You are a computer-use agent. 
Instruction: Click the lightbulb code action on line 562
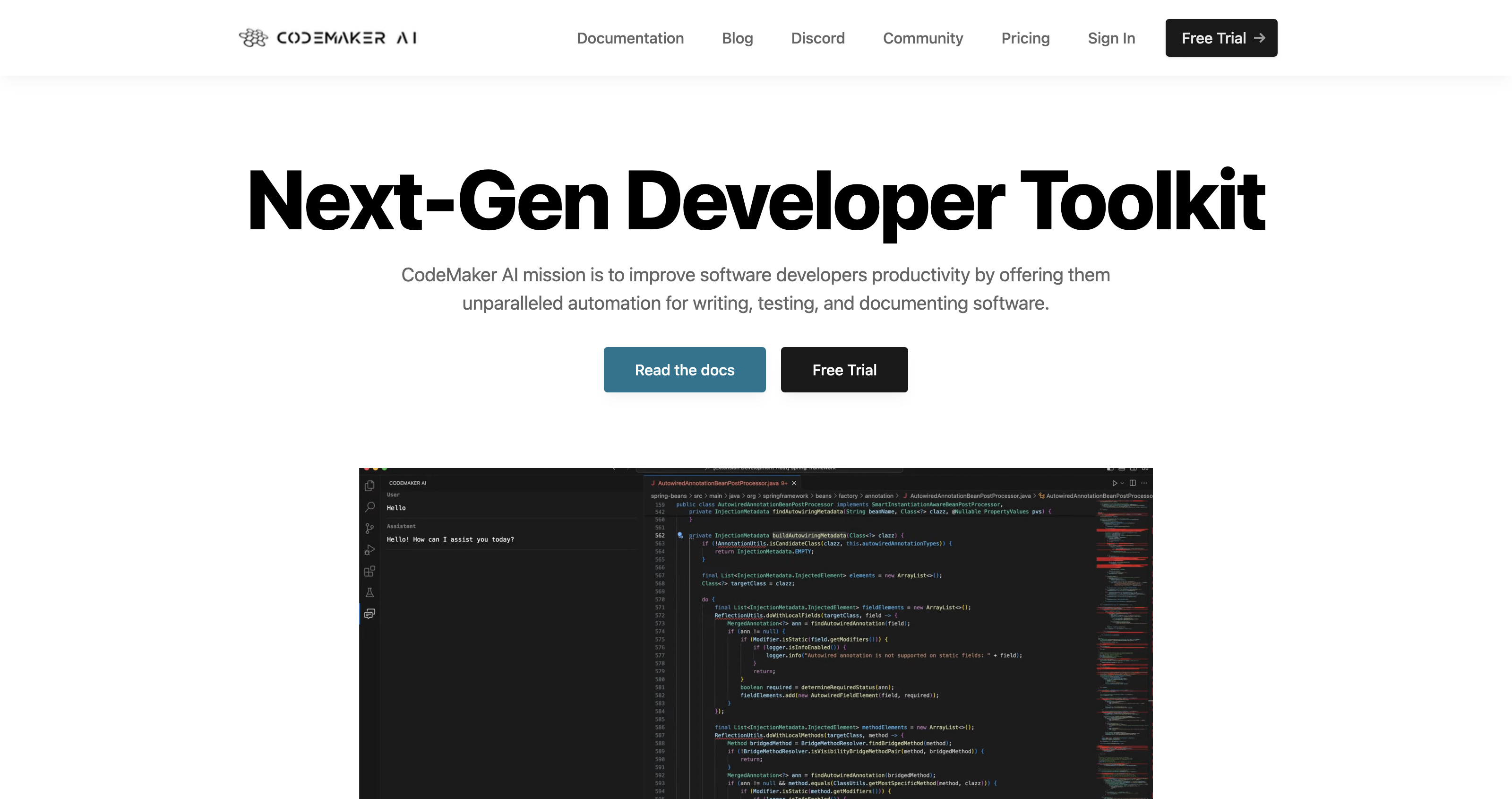click(x=680, y=535)
